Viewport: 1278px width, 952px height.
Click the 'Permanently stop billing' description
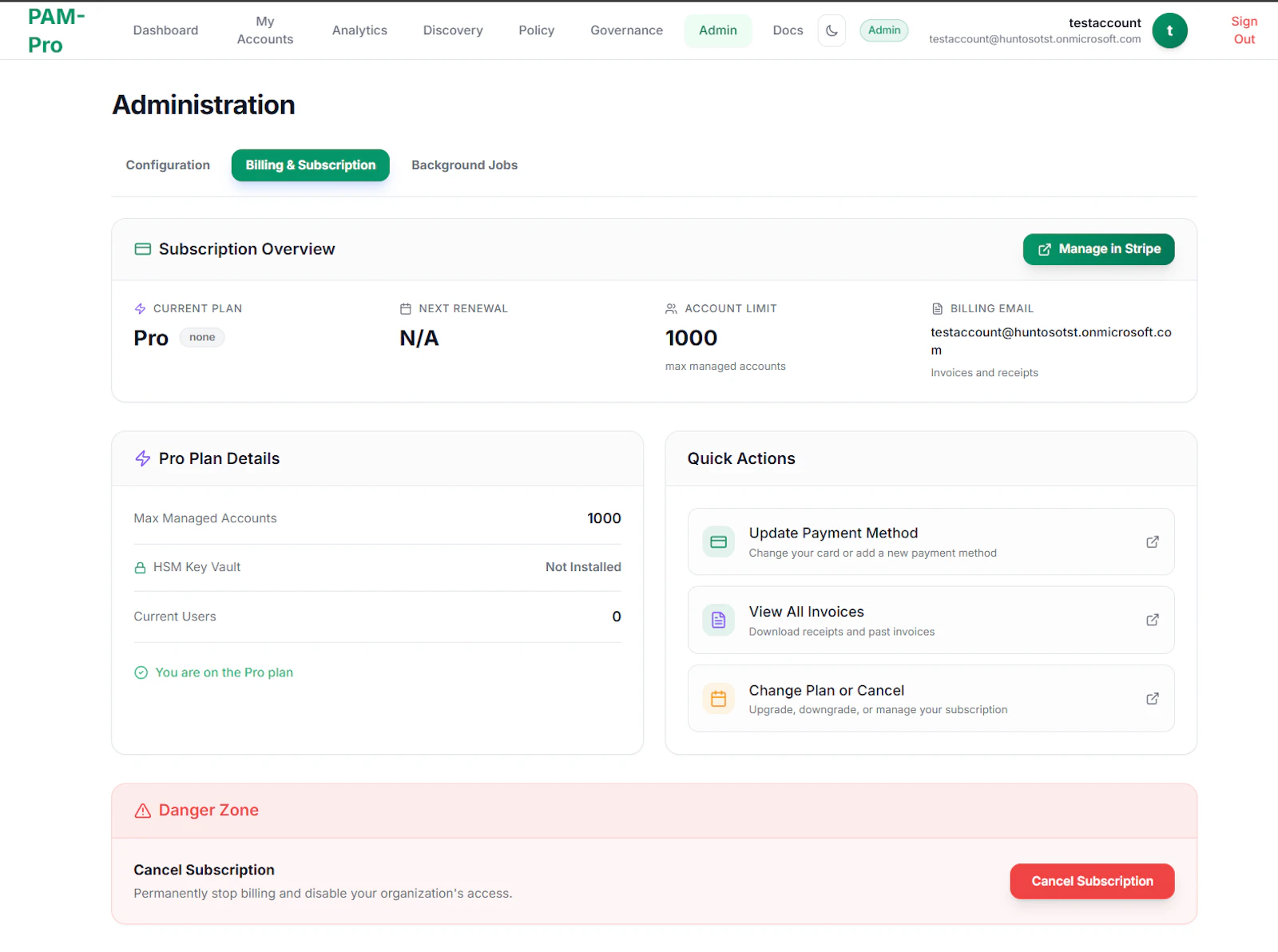(323, 894)
